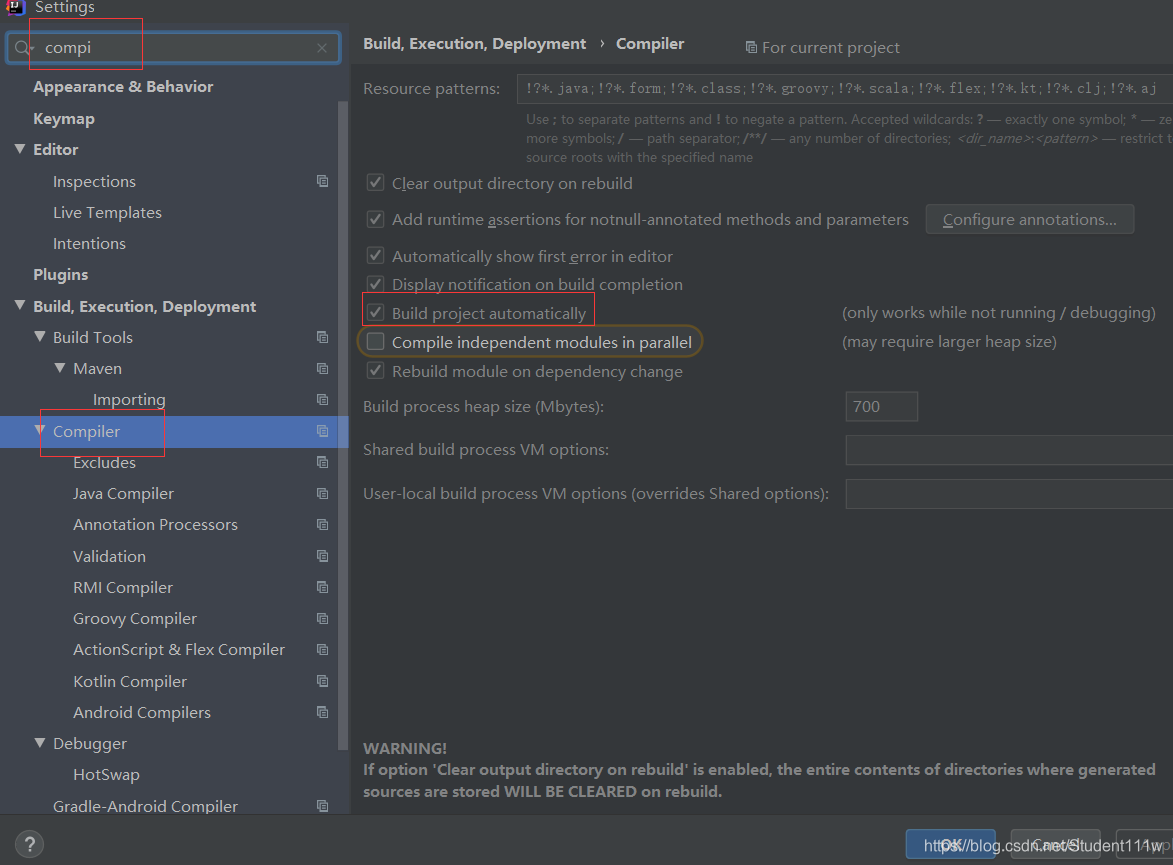
Task: Collapse the Compiler node arrow
Action: point(40,430)
